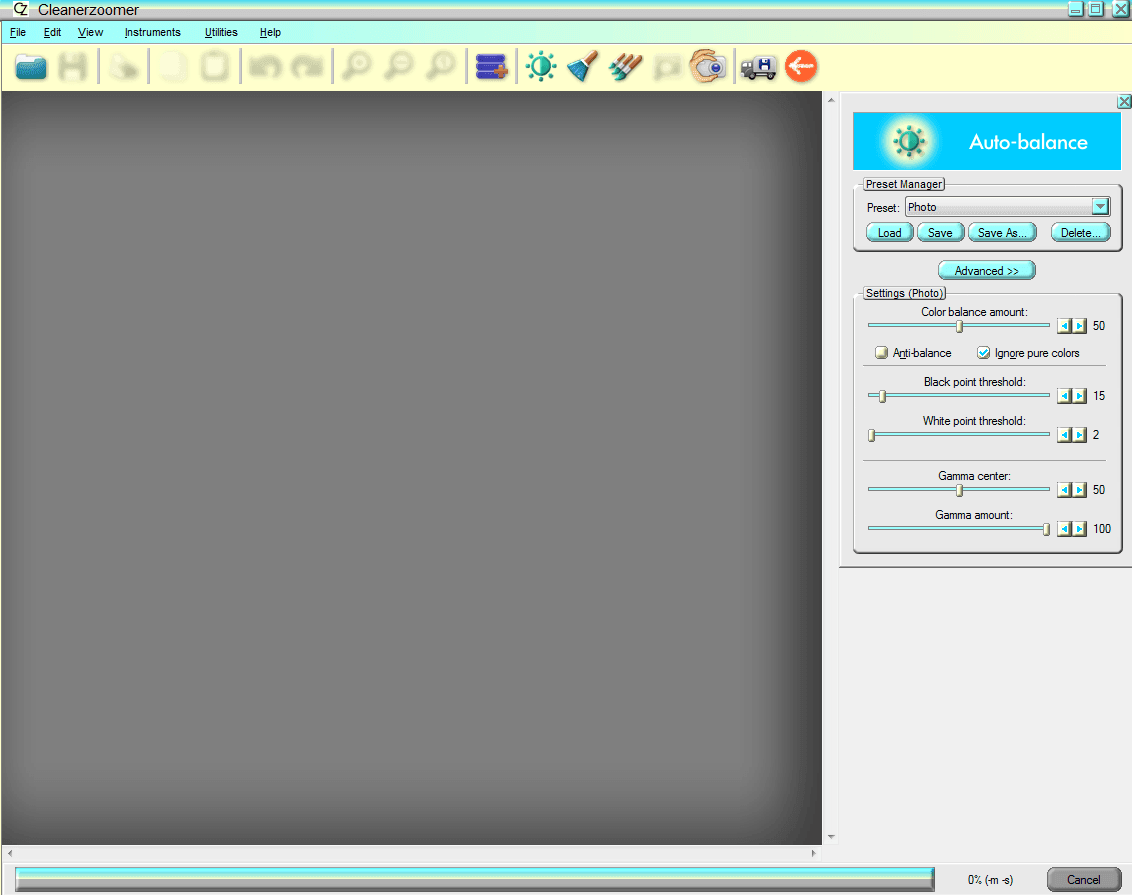Click the truck with floppy disk icon
The height and width of the screenshot is (895, 1132).
758,67
